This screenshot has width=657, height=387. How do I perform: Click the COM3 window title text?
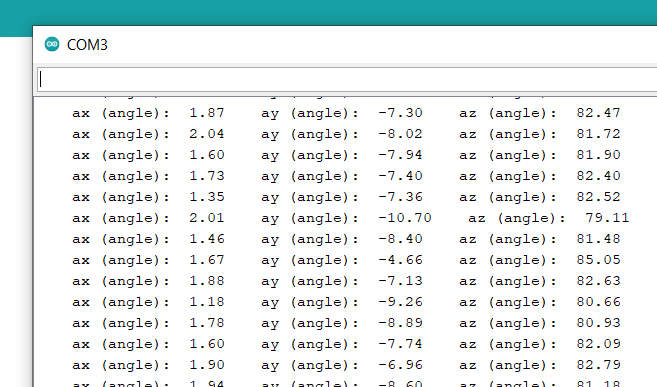tap(87, 45)
